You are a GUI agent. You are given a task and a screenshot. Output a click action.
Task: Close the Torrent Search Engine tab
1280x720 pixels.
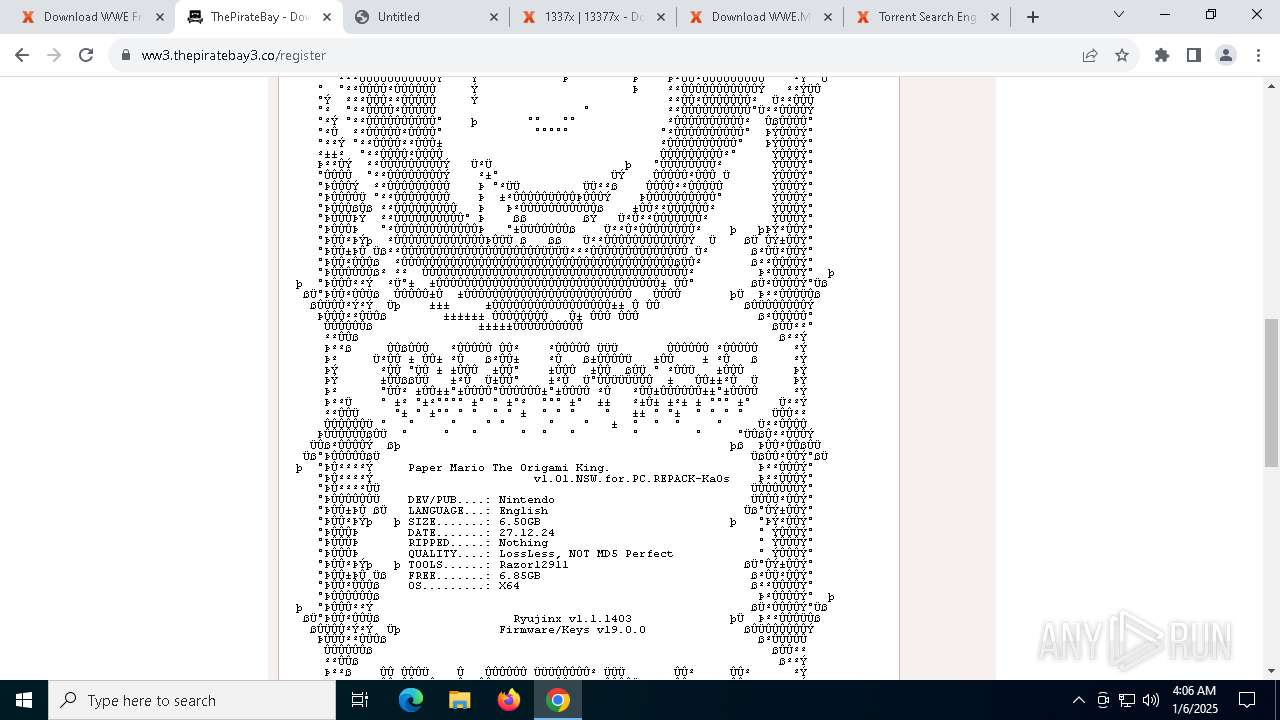coord(995,17)
